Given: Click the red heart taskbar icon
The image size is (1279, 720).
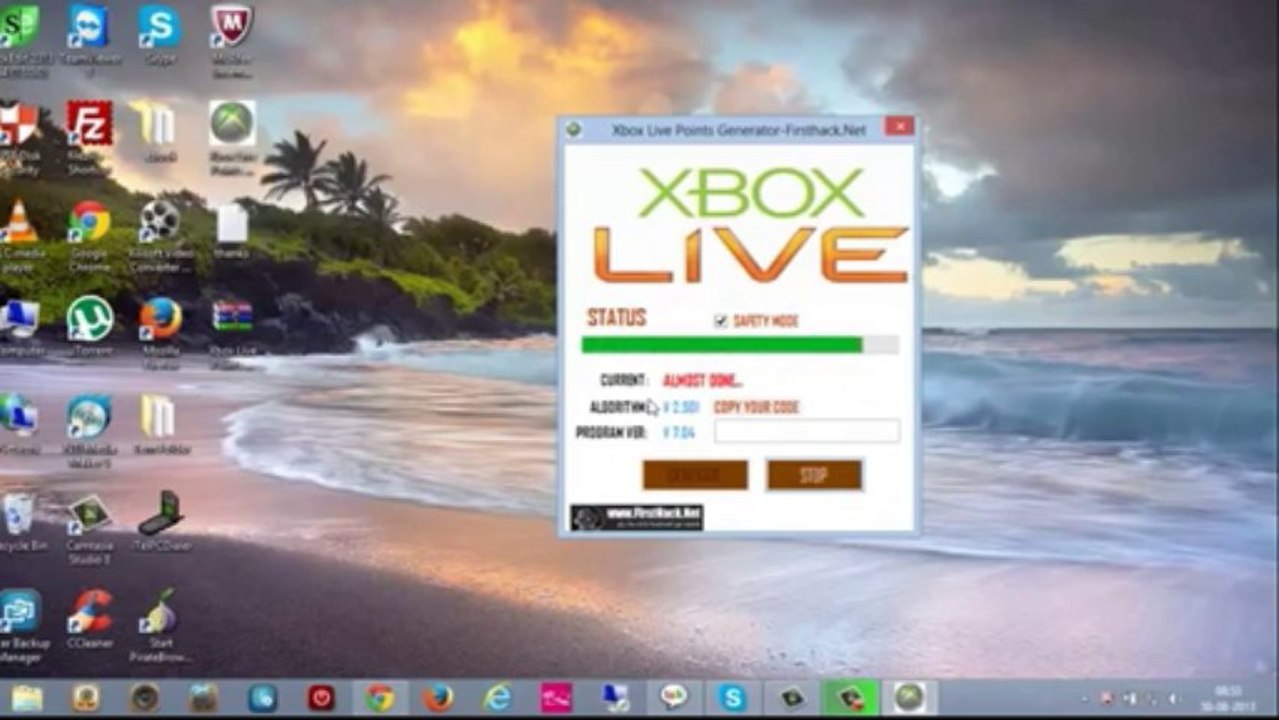Looking at the screenshot, I should point(321,697).
